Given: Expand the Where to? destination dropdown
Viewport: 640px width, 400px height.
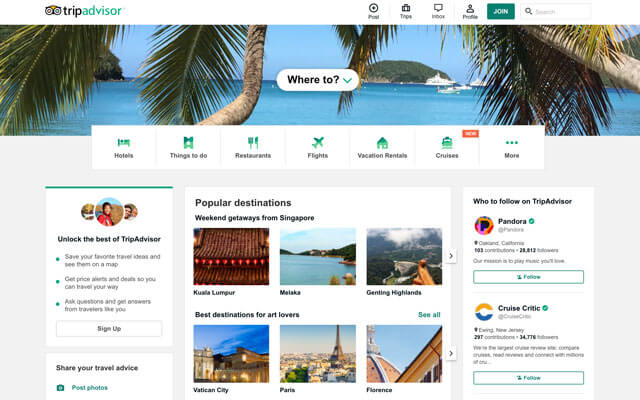Looking at the screenshot, I should (x=319, y=79).
